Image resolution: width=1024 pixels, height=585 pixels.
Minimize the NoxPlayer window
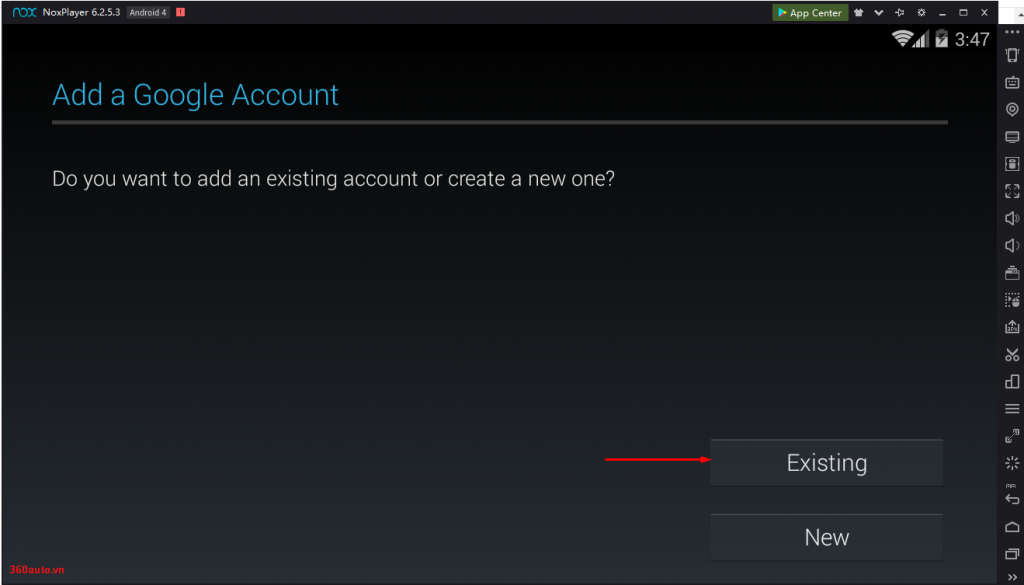coord(942,12)
